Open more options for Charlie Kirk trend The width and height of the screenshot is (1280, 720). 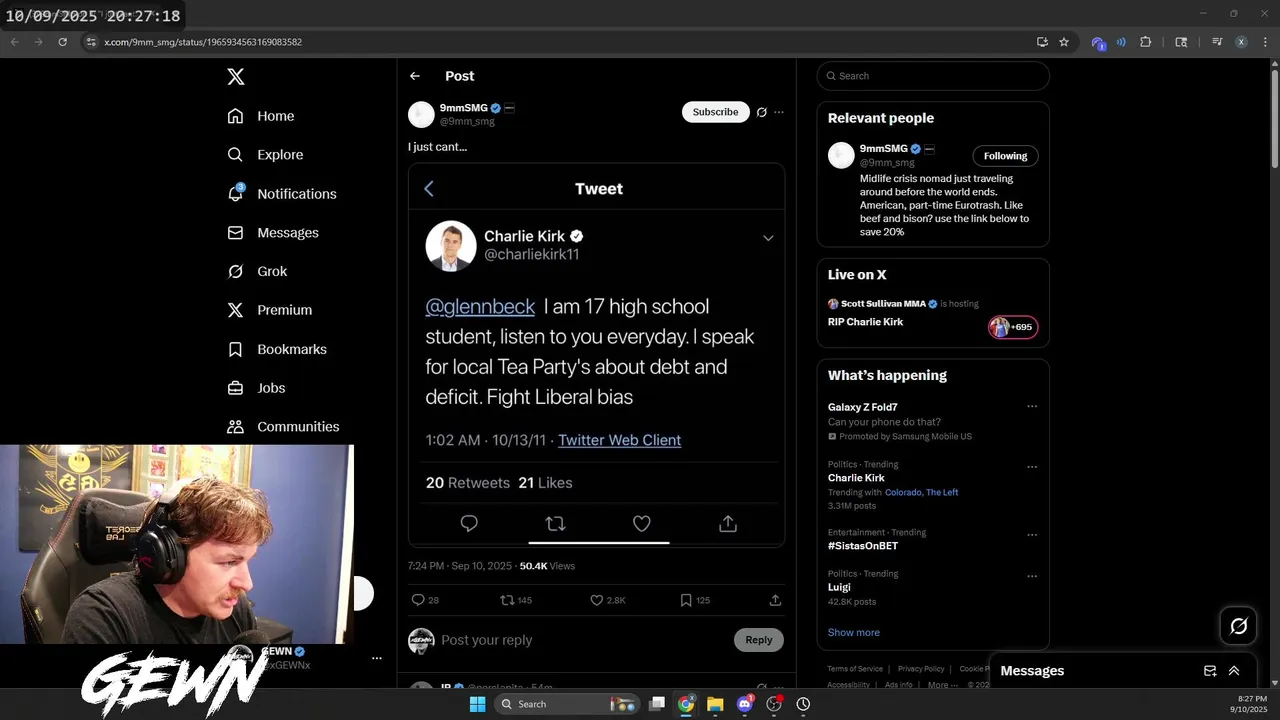[1032, 466]
